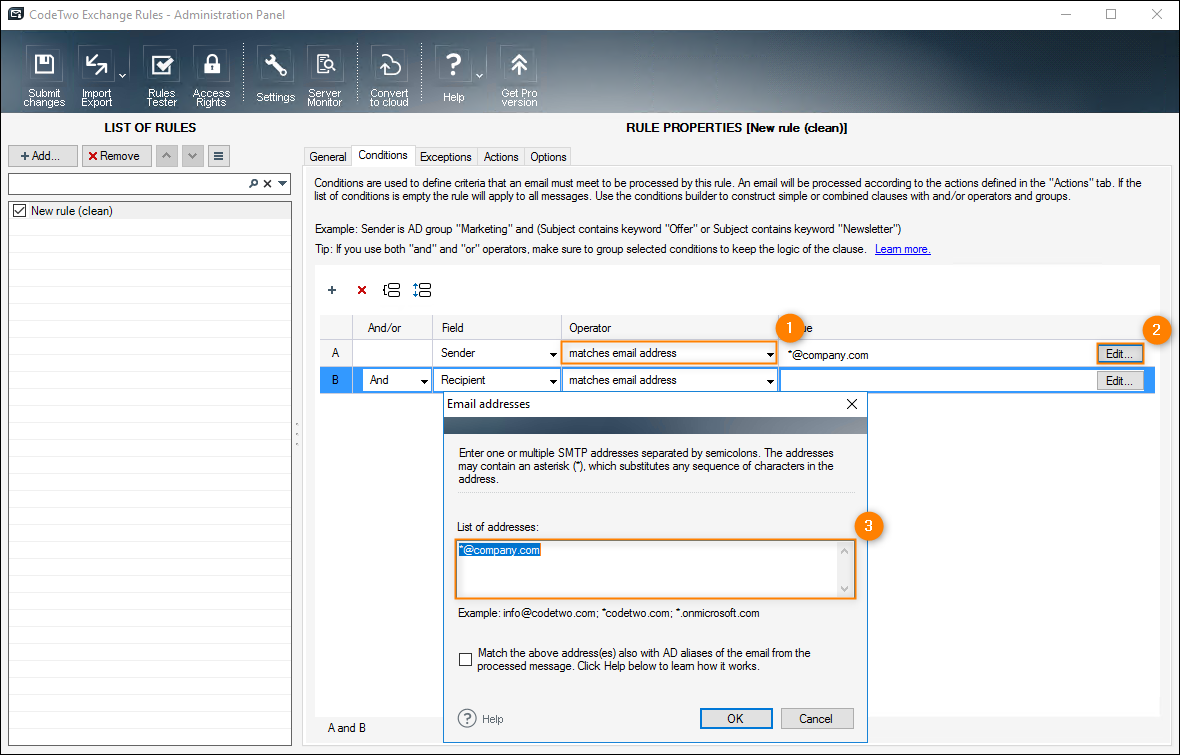Viewport: 1180px width, 755px height.
Task: Select New rule (clean) in the rules list
Action: click(151, 211)
